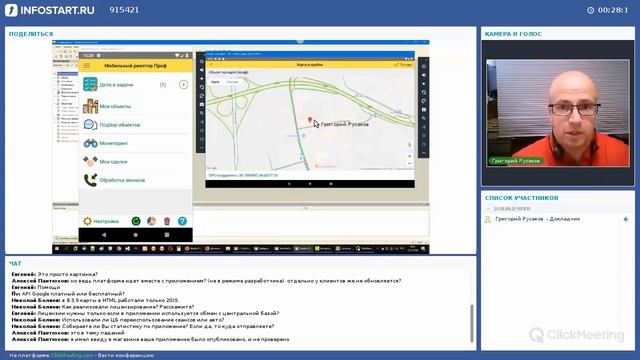This screenshot has height=360, width=640.
Task: Click the Григорий Русаков - Докладчик participant entry
Action: pos(538,219)
